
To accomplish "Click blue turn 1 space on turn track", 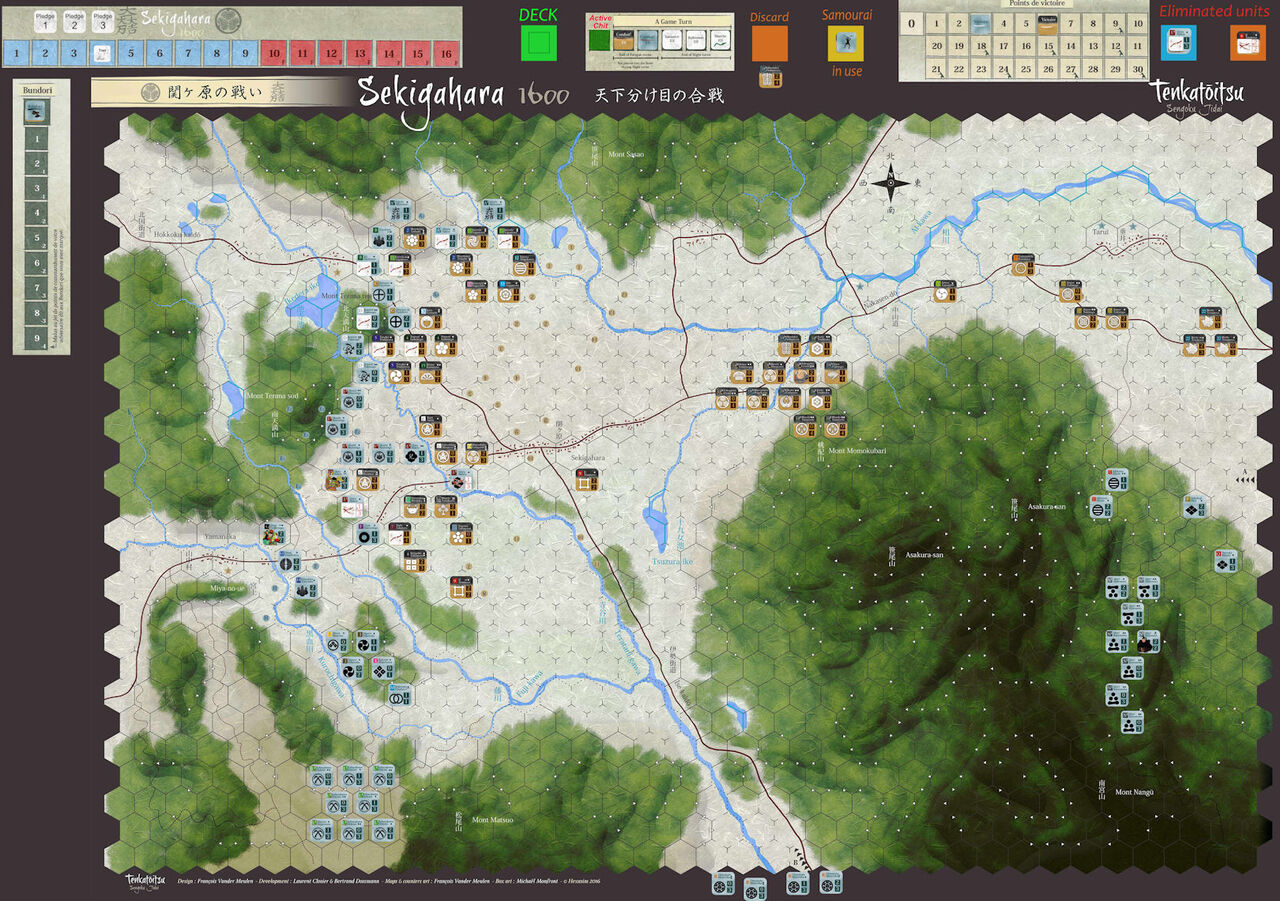I will pos(15,54).
